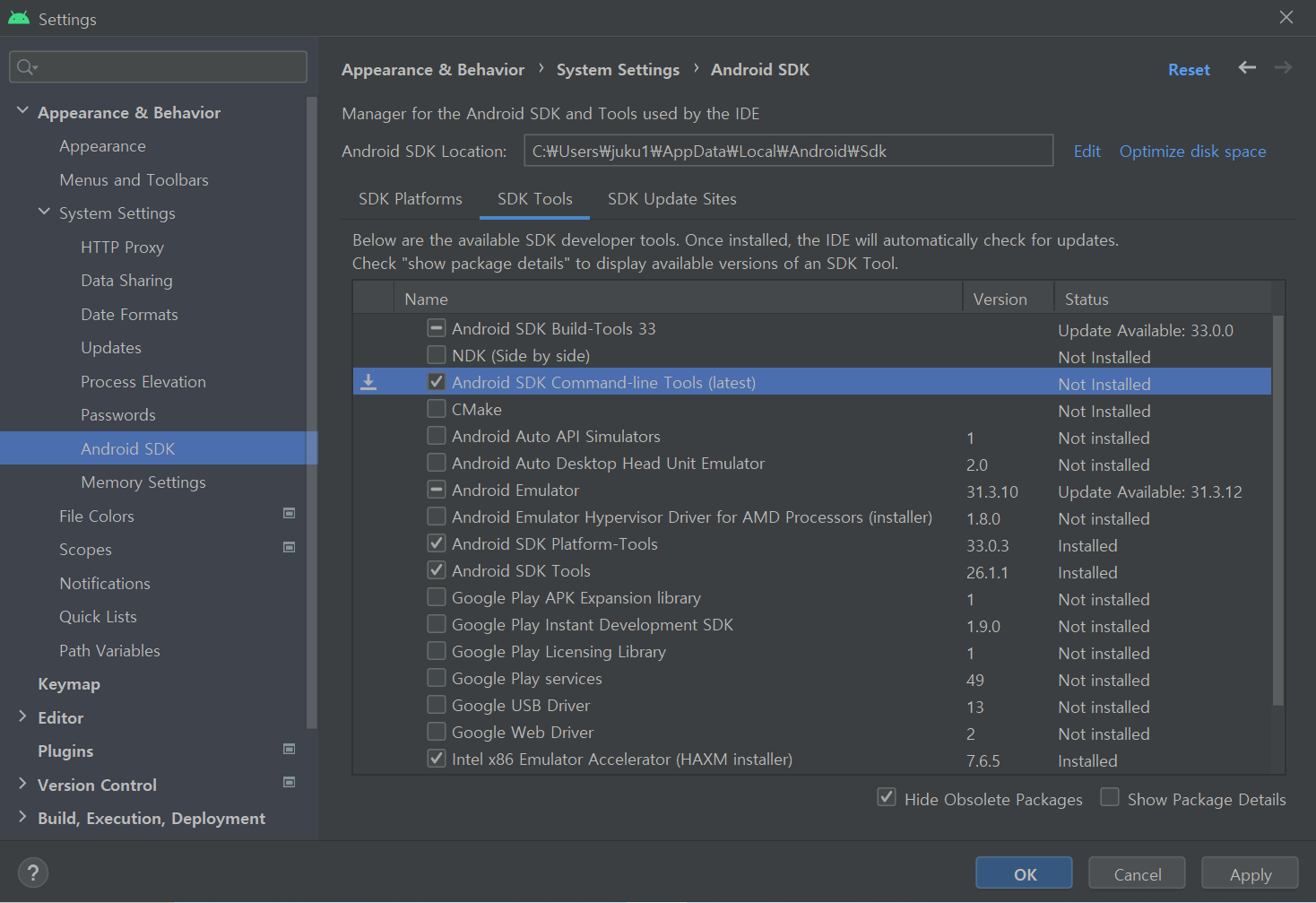Select Updates in System Settings
Image resolution: width=1316 pixels, height=903 pixels.
click(x=111, y=348)
